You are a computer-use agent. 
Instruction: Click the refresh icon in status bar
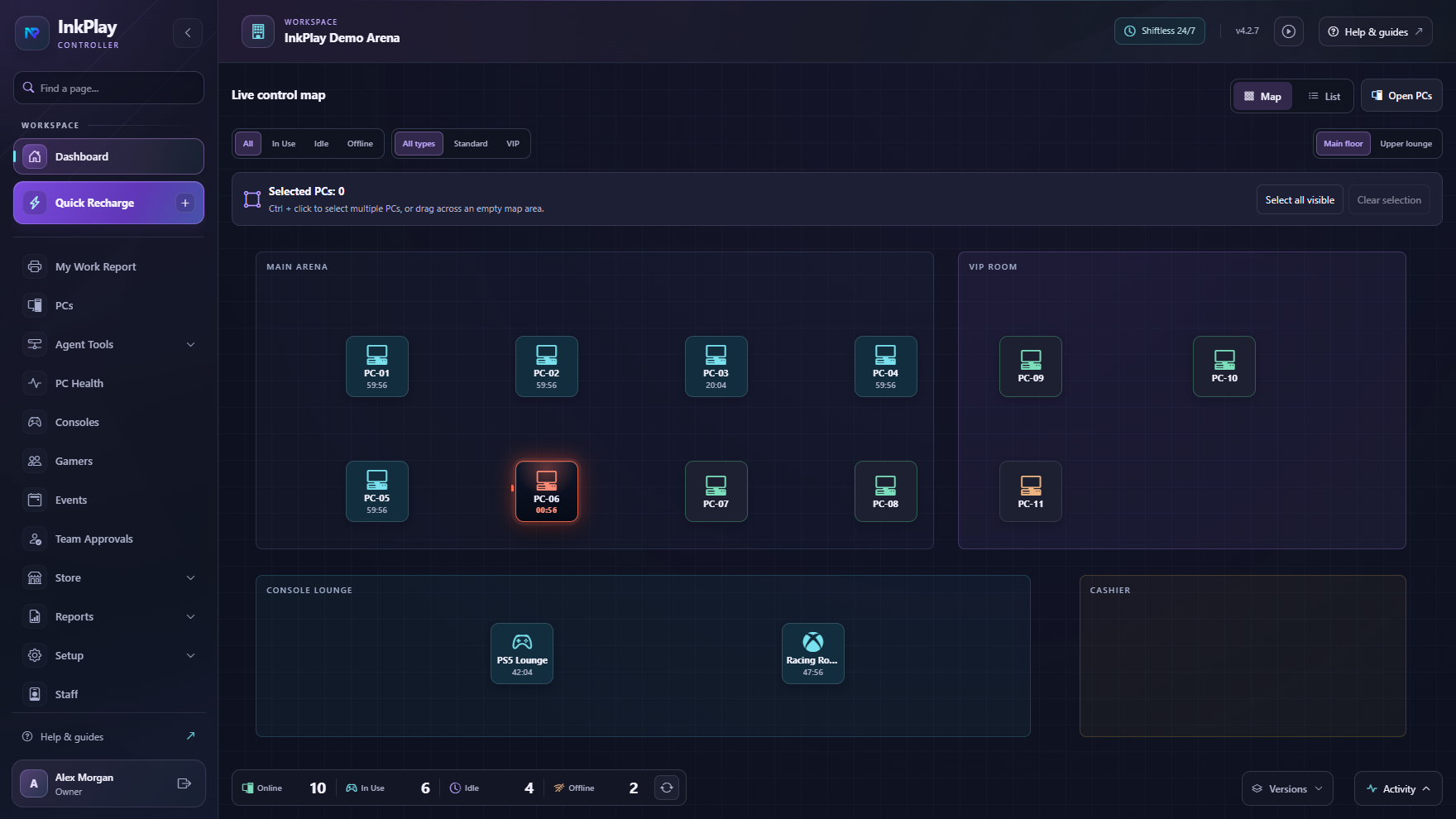pyautogui.click(x=667, y=788)
